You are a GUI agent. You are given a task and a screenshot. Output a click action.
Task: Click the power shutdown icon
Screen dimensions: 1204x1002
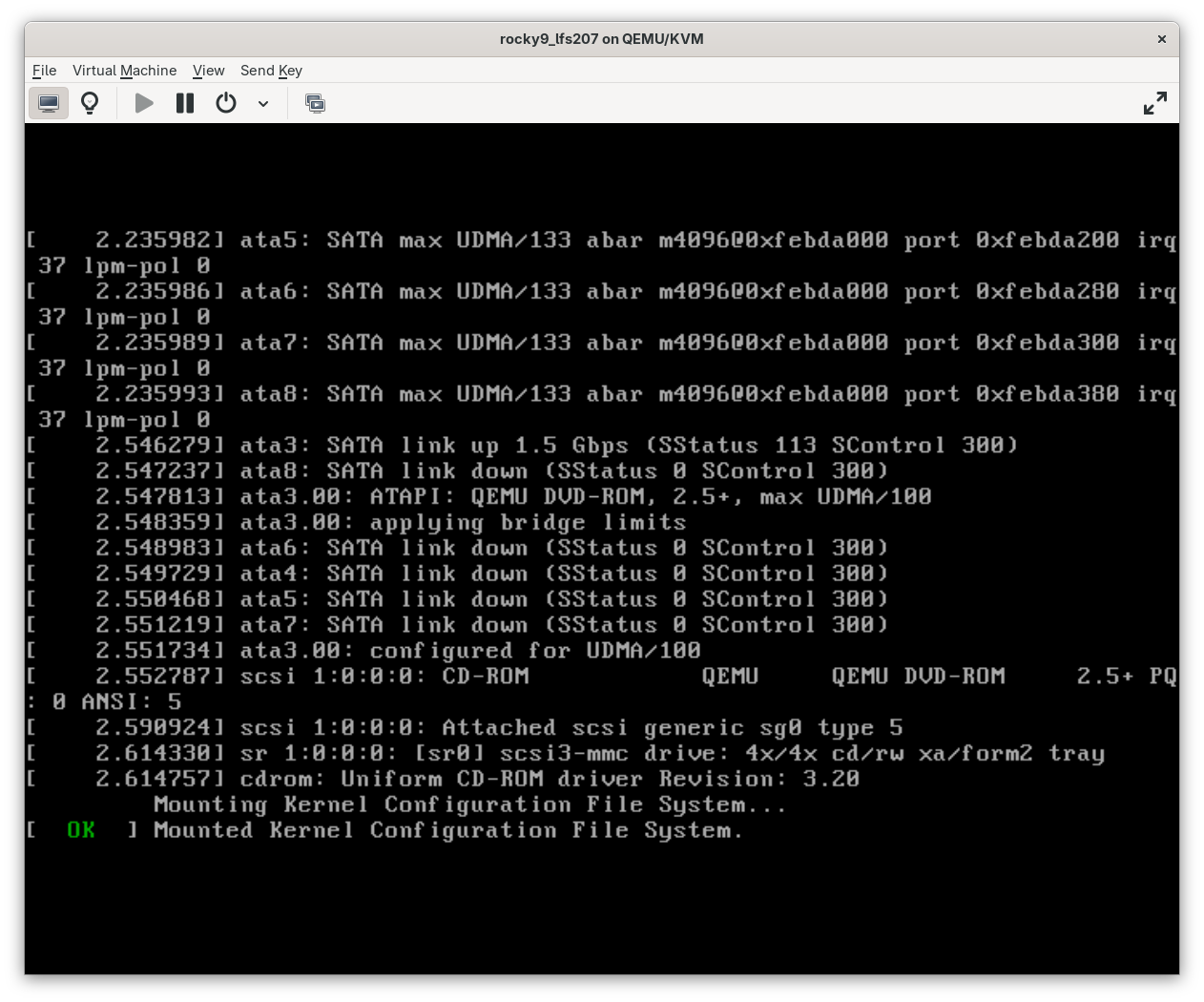(x=226, y=103)
